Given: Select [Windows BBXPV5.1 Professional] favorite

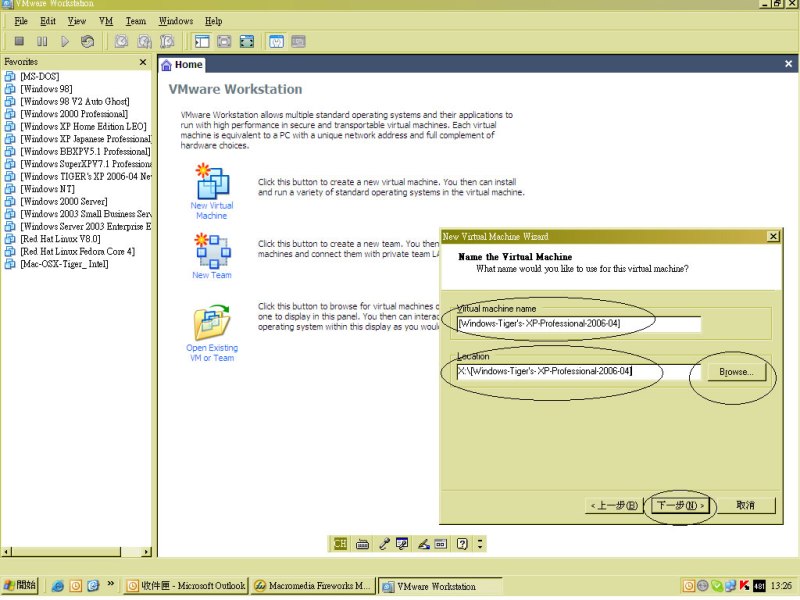Looking at the screenshot, I should tap(85, 152).
